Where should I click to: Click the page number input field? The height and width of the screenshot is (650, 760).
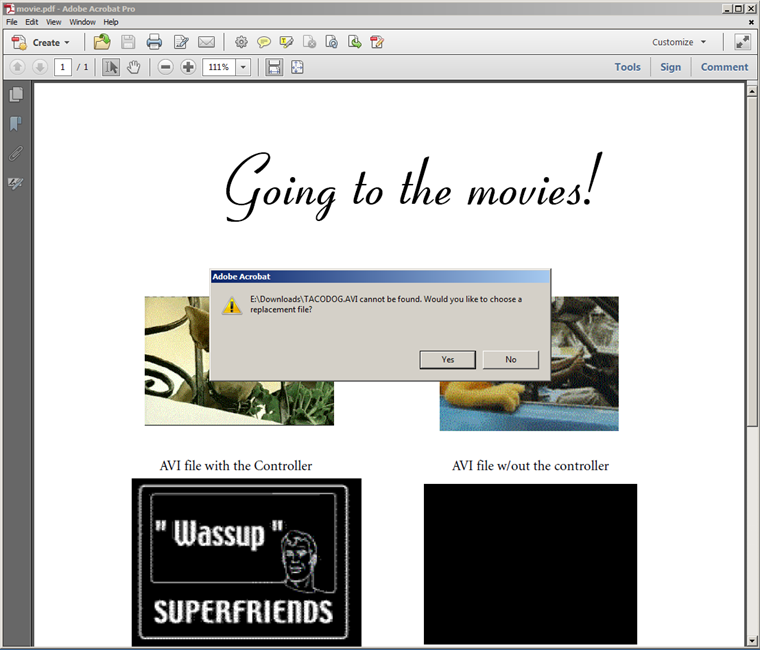click(63, 67)
